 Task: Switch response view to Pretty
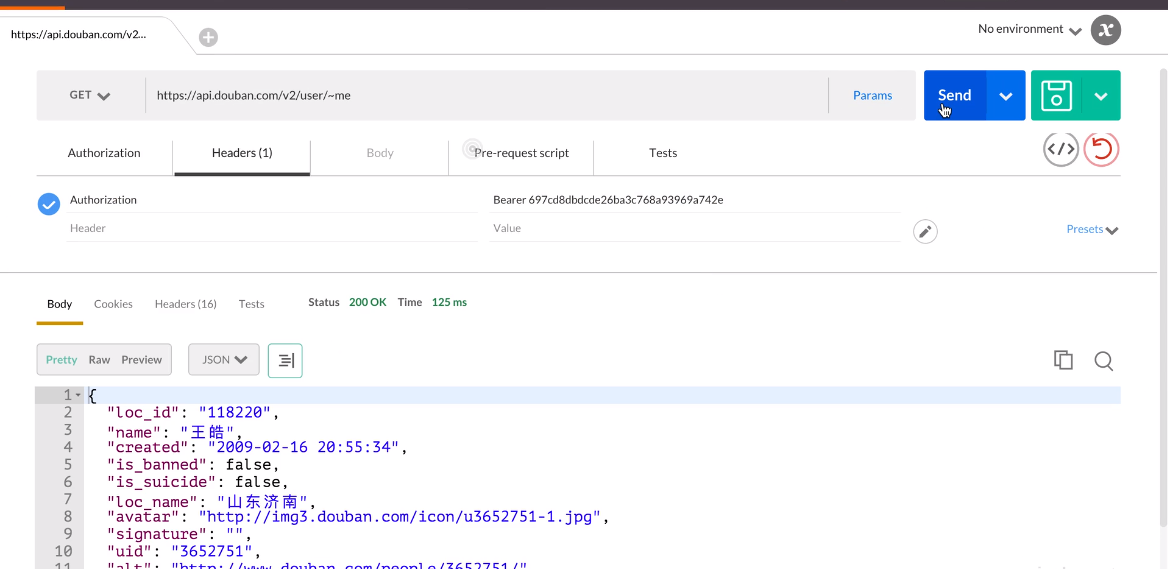(61, 360)
